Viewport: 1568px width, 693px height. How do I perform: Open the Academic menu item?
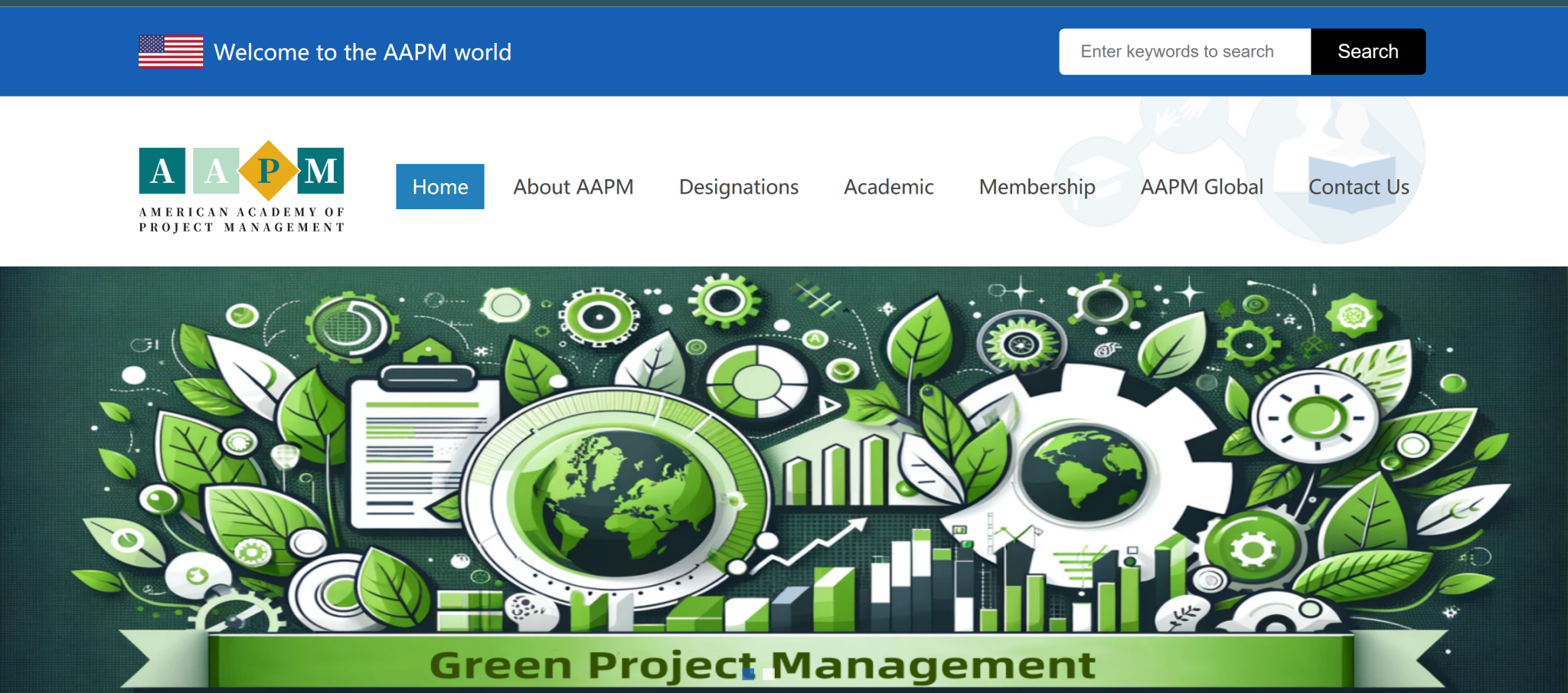coord(888,187)
